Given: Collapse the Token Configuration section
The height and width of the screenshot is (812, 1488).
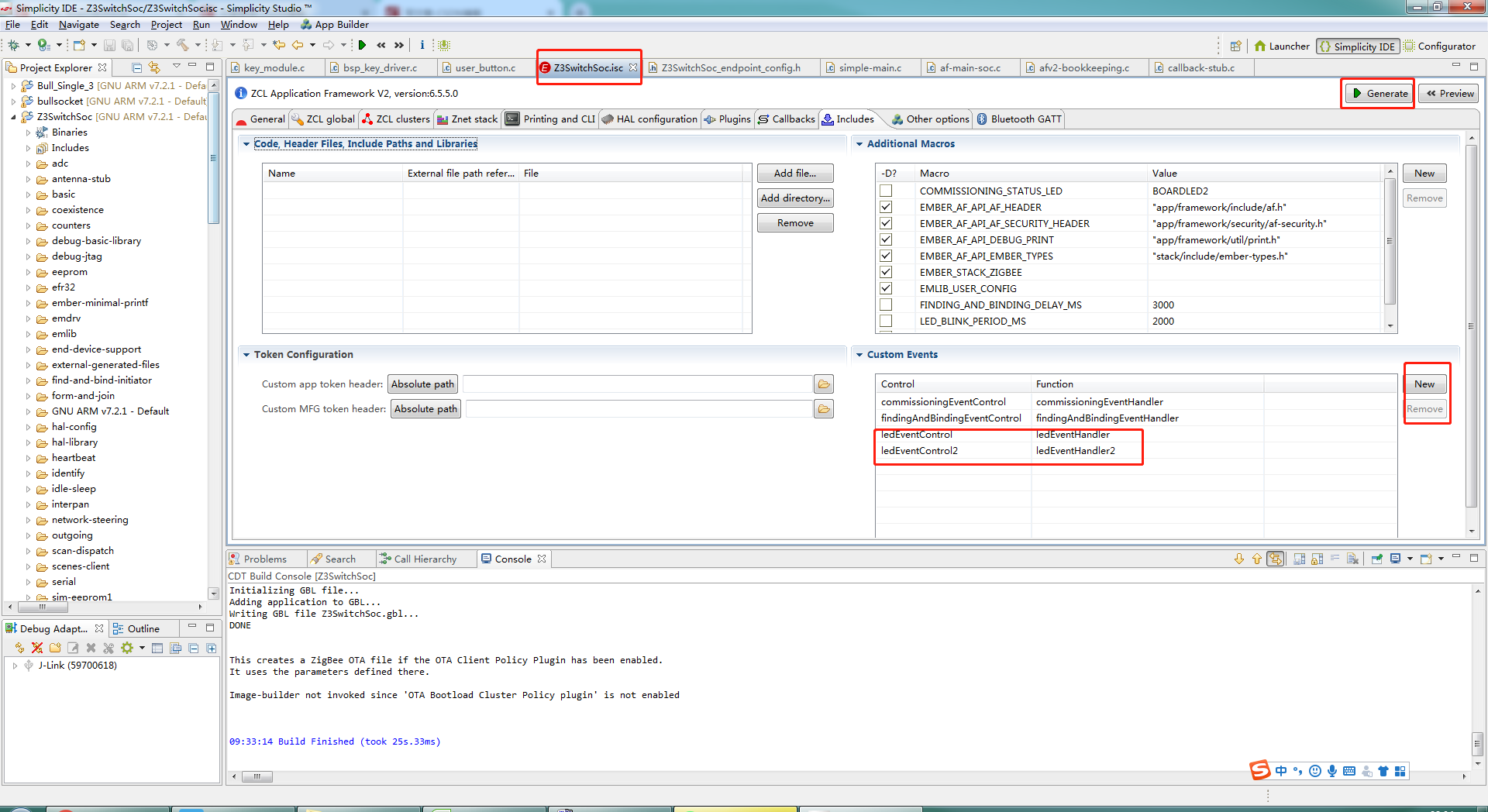Looking at the screenshot, I should tap(246, 355).
